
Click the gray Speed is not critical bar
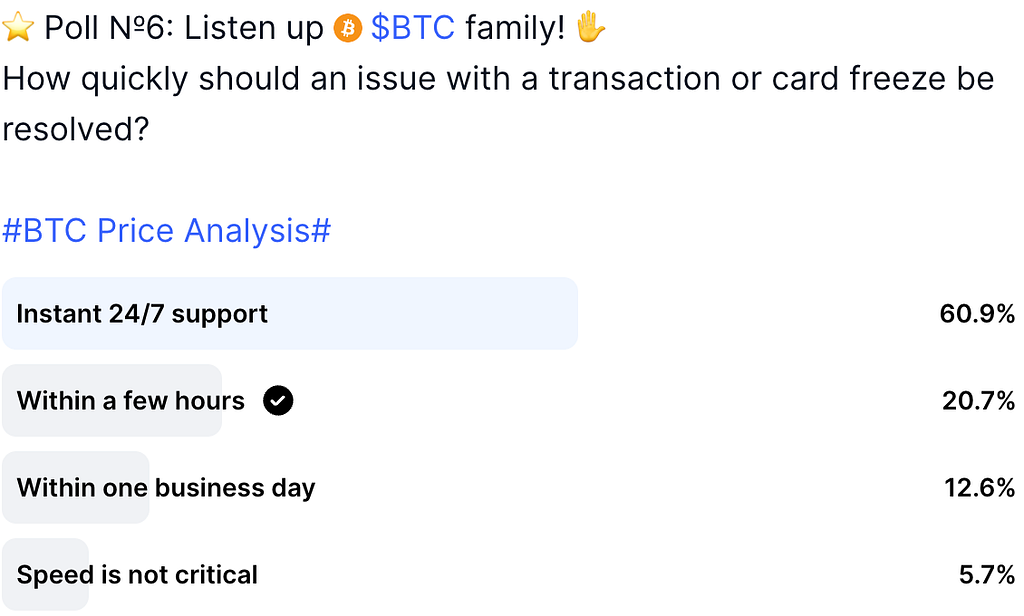point(45,575)
